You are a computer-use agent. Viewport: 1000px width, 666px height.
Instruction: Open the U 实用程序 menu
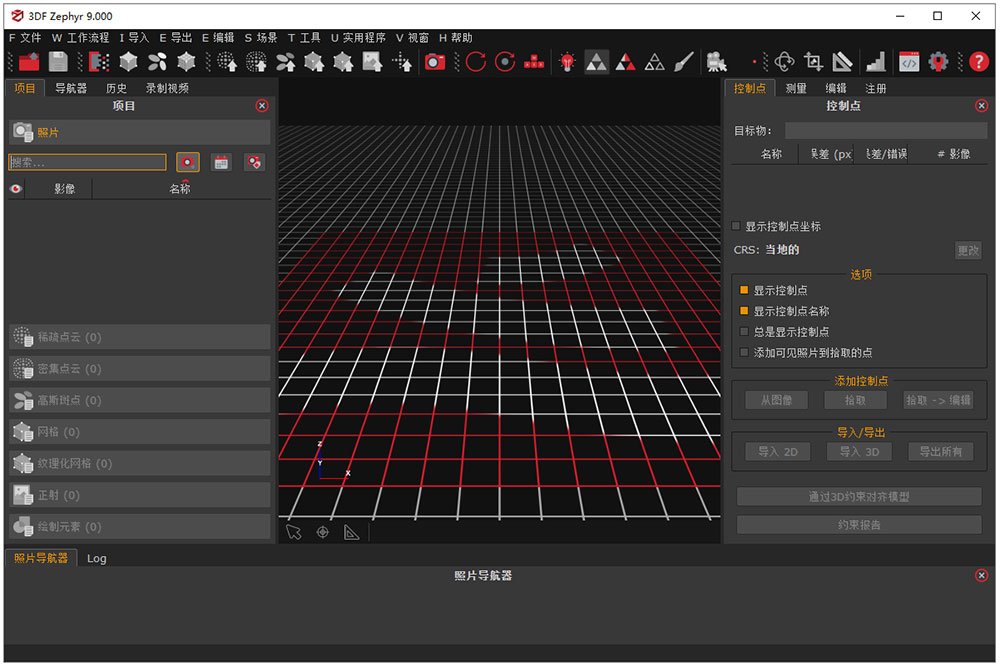358,38
